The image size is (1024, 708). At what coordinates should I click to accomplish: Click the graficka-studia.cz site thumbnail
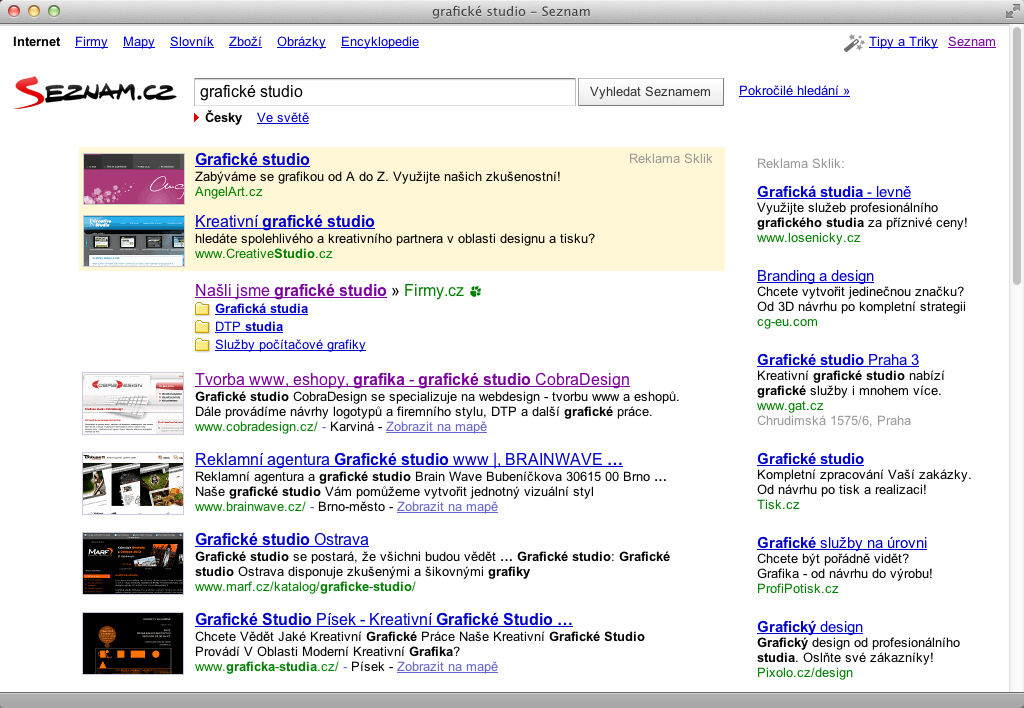(133, 643)
